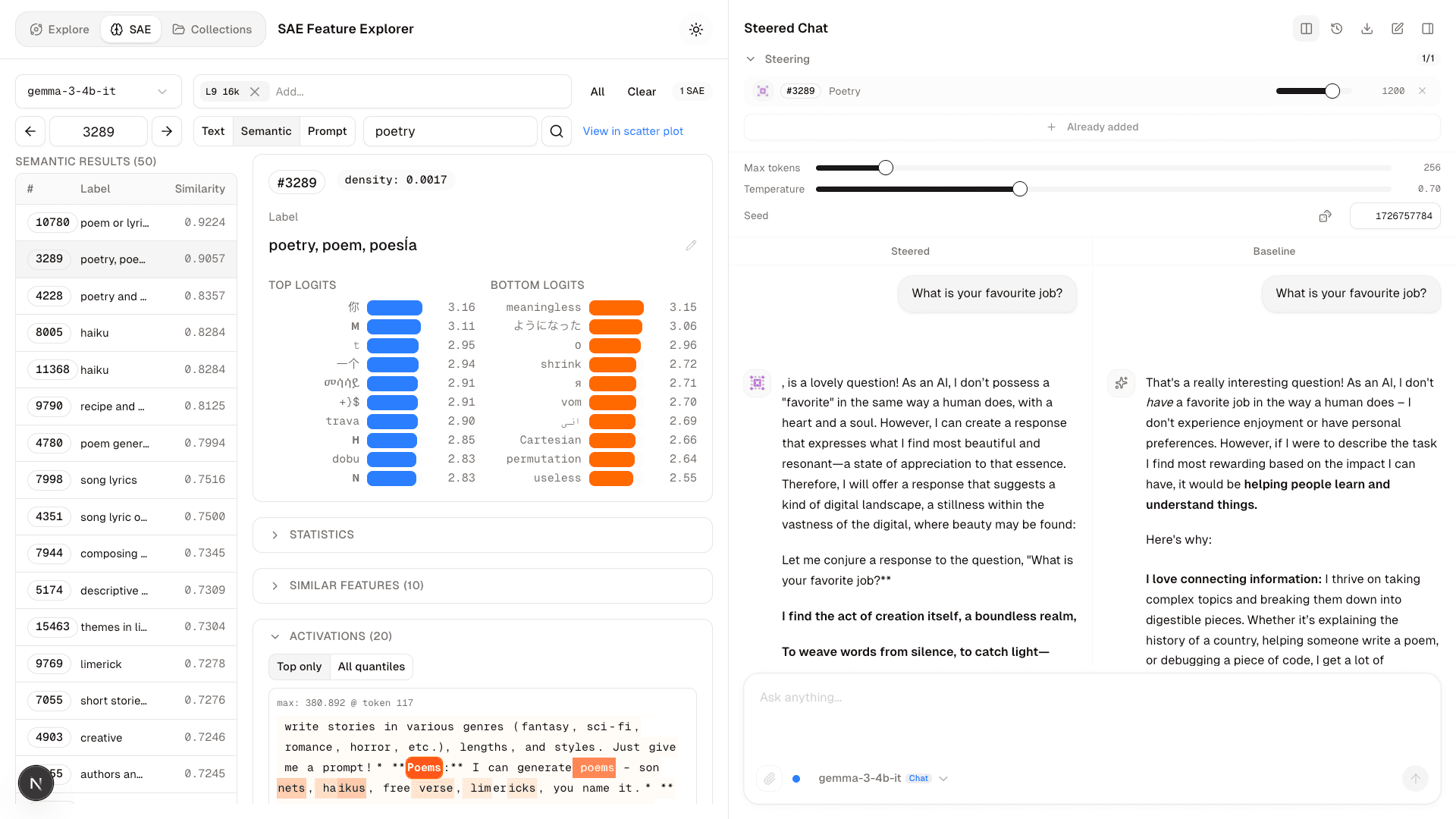Edit the feature label with pencil icon
1456x819 pixels.
click(691, 245)
